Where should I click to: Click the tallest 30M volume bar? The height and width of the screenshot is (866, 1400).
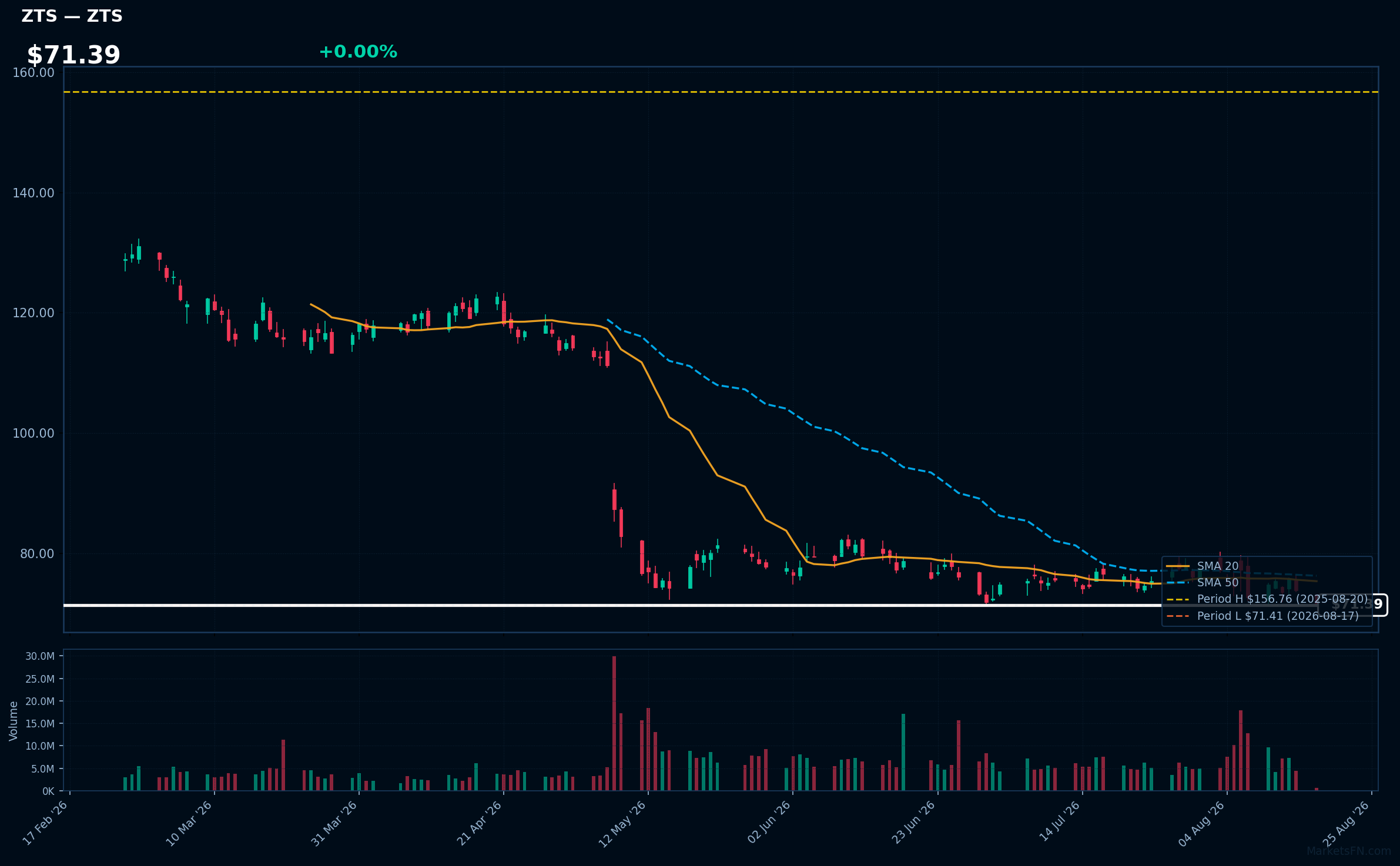pyautogui.click(x=614, y=723)
